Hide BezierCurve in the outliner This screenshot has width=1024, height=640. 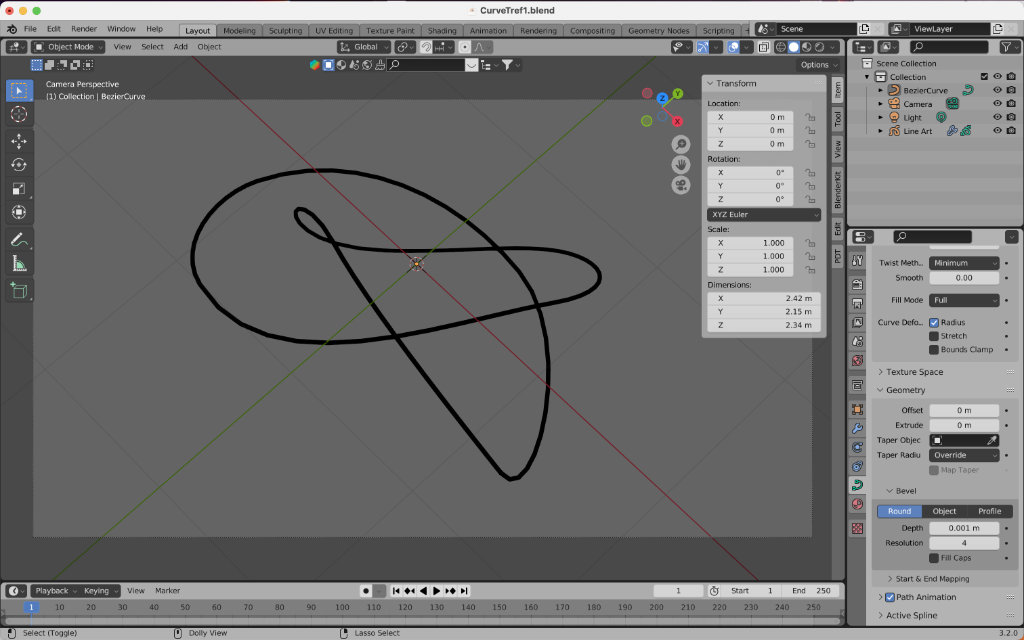997,90
